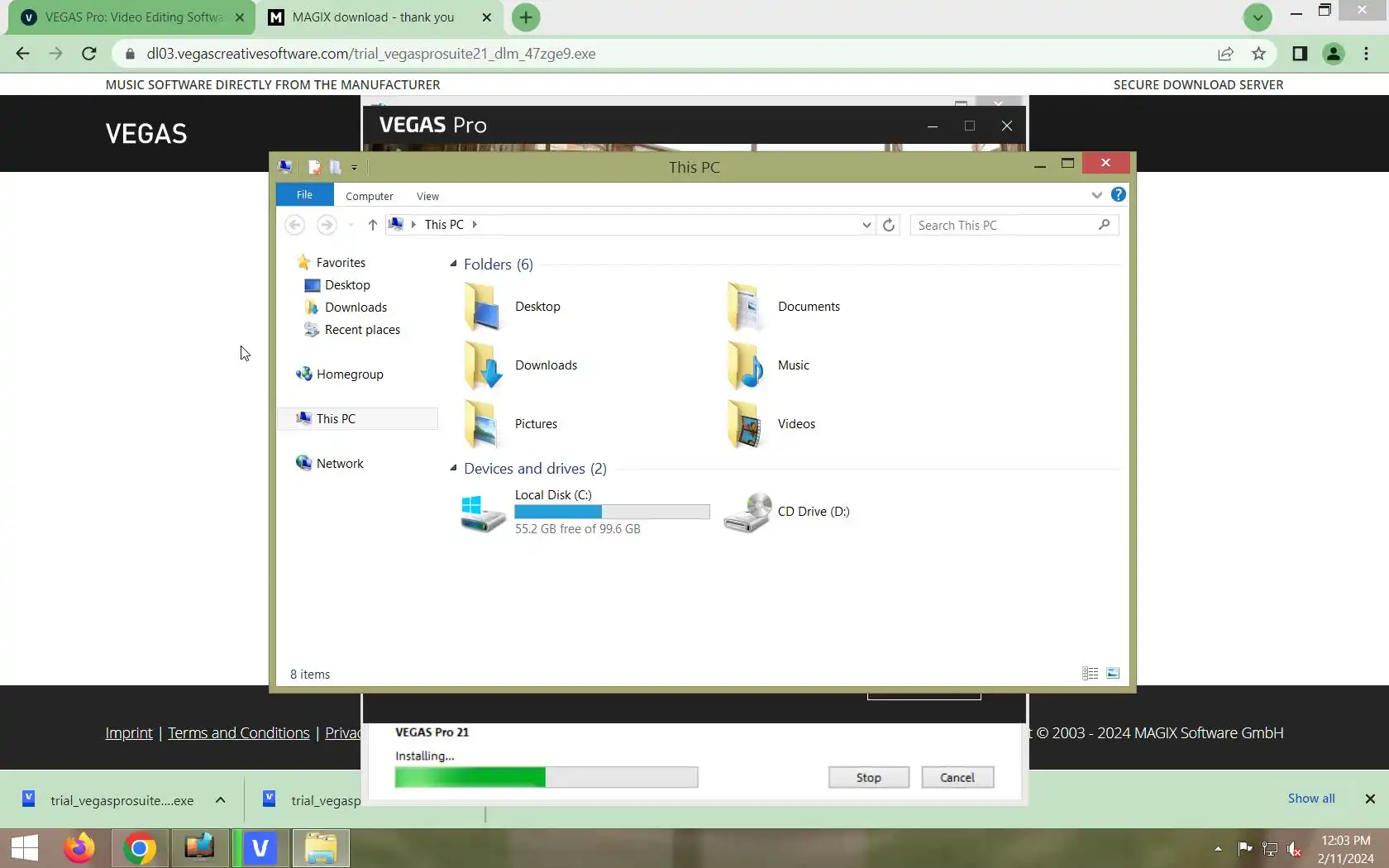Bookmark this page with the star icon
The image size is (1389, 868).
1258,54
